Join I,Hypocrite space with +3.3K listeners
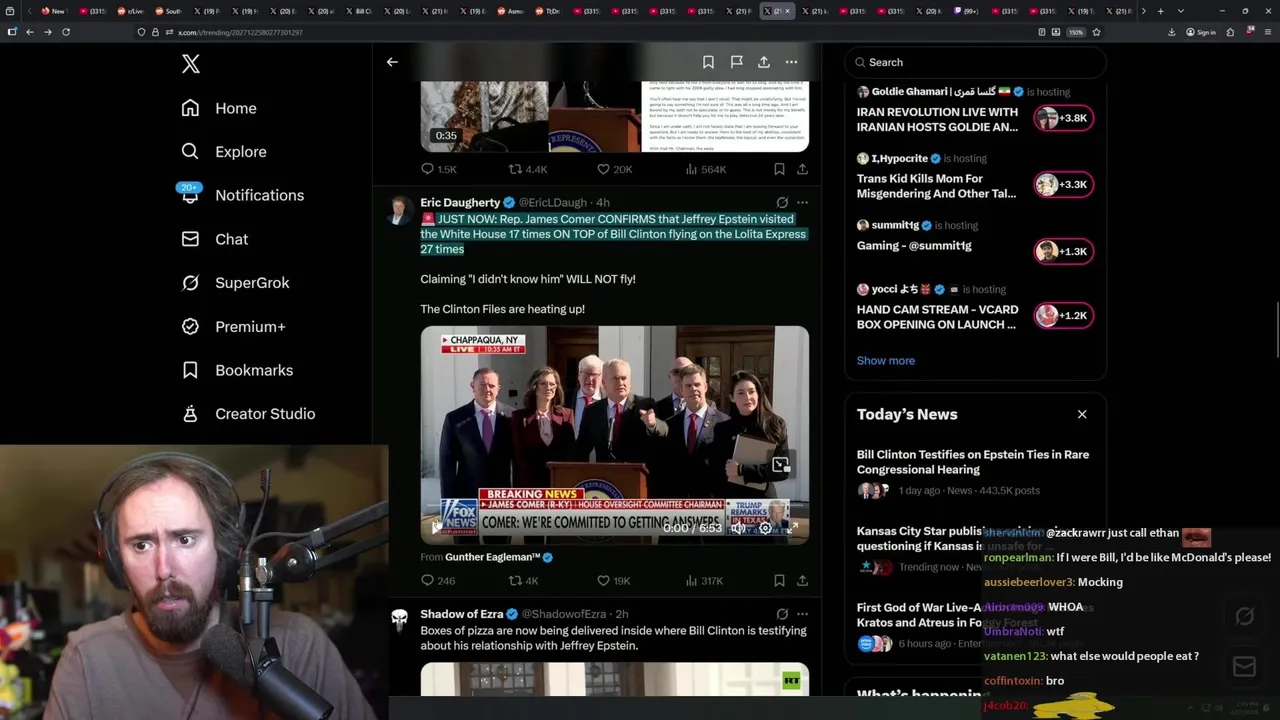Viewport: 1280px width, 720px height. pos(1063,184)
